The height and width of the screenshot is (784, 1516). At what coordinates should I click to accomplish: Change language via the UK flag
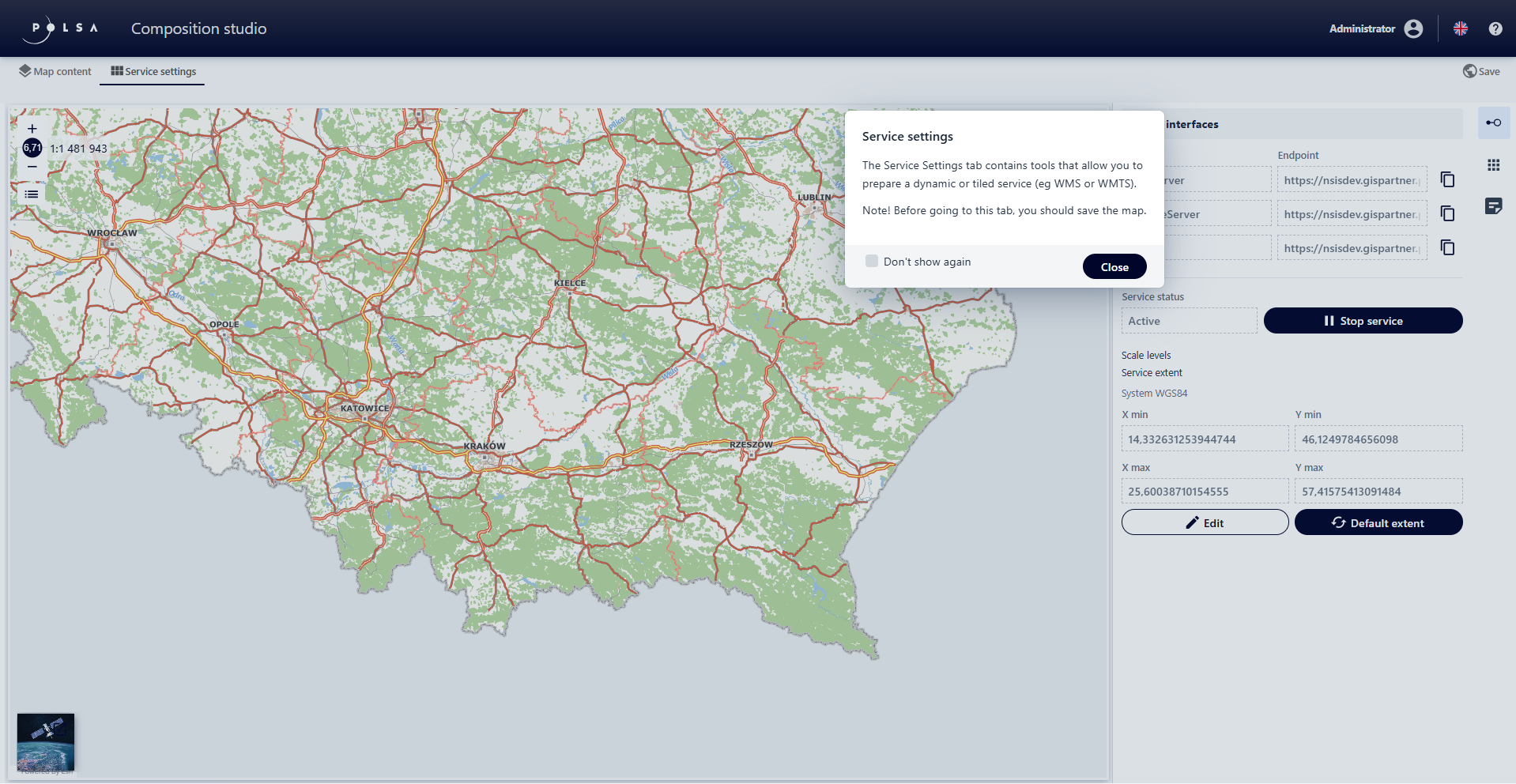(x=1460, y=29)
